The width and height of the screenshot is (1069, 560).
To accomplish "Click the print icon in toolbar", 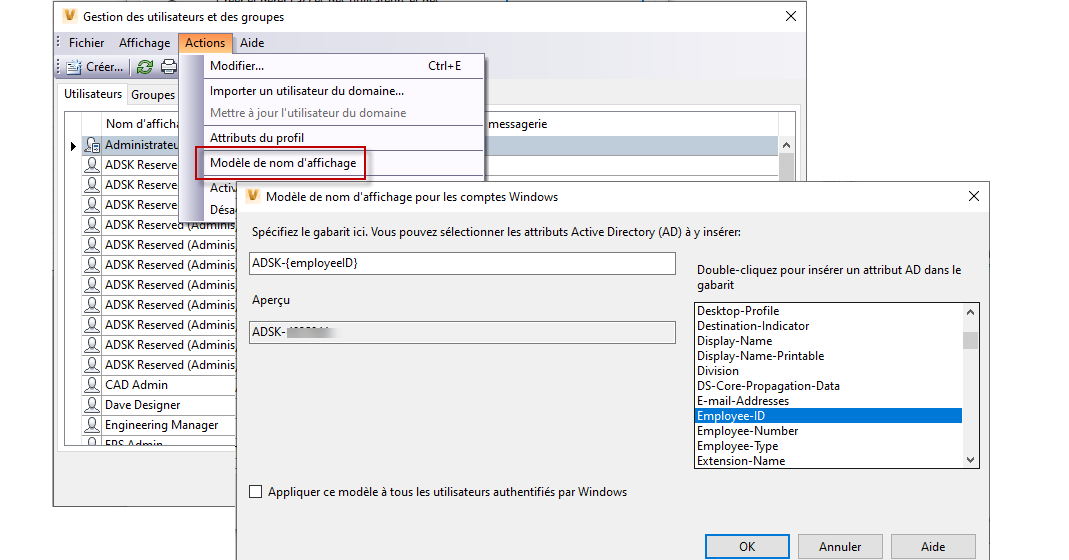I will [x=168, y=67].
